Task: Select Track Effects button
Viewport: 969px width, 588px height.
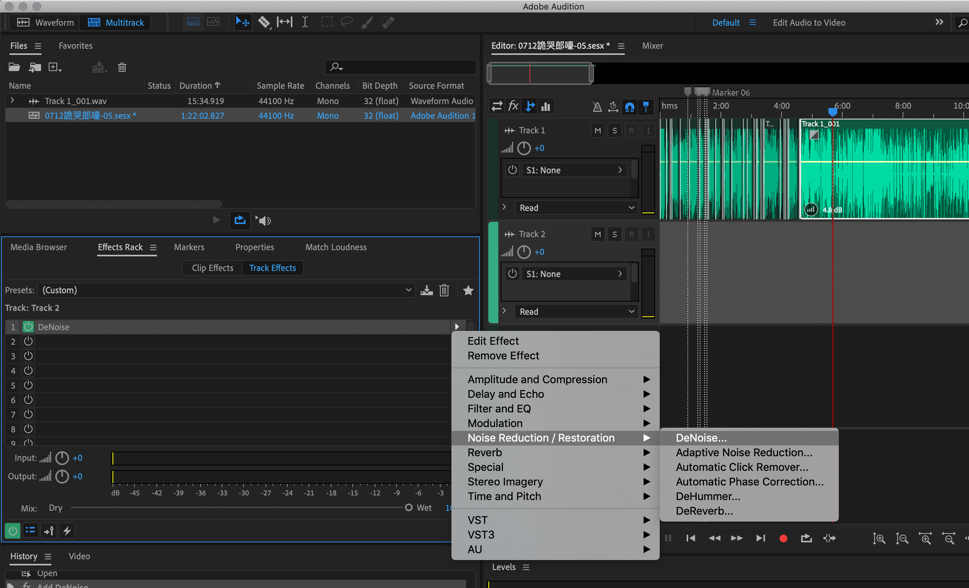Action: click(x=273, y=268)
